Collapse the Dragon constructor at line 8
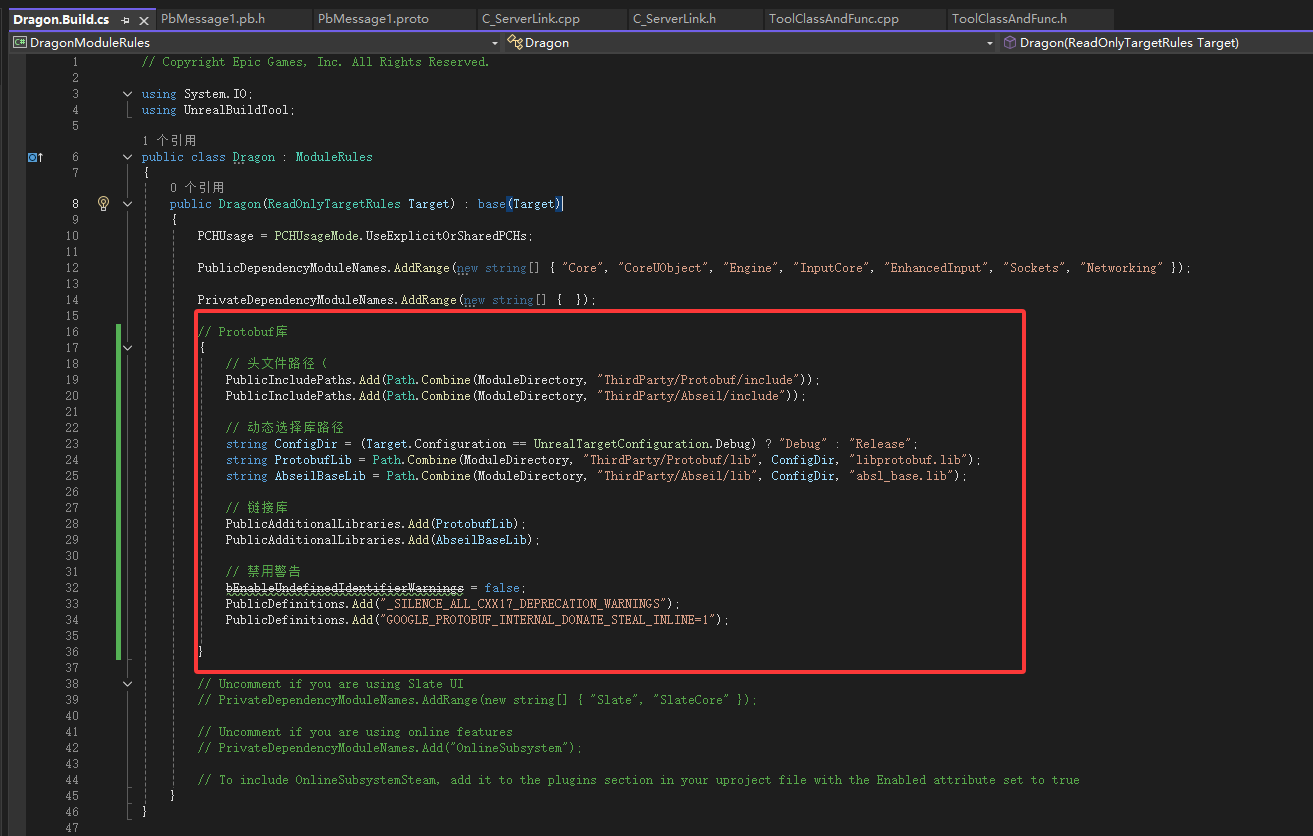1313x836 pixels. click(x=127, y=203)
